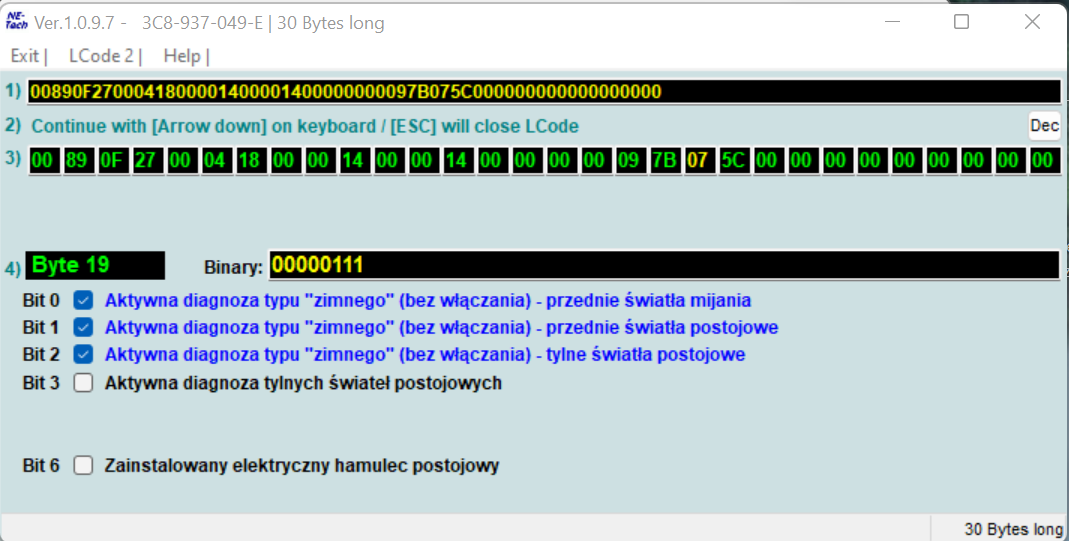This screenshot has height=541, width=1069.
Task: Click the full long coding hex string field
Action: coord(543,91)
